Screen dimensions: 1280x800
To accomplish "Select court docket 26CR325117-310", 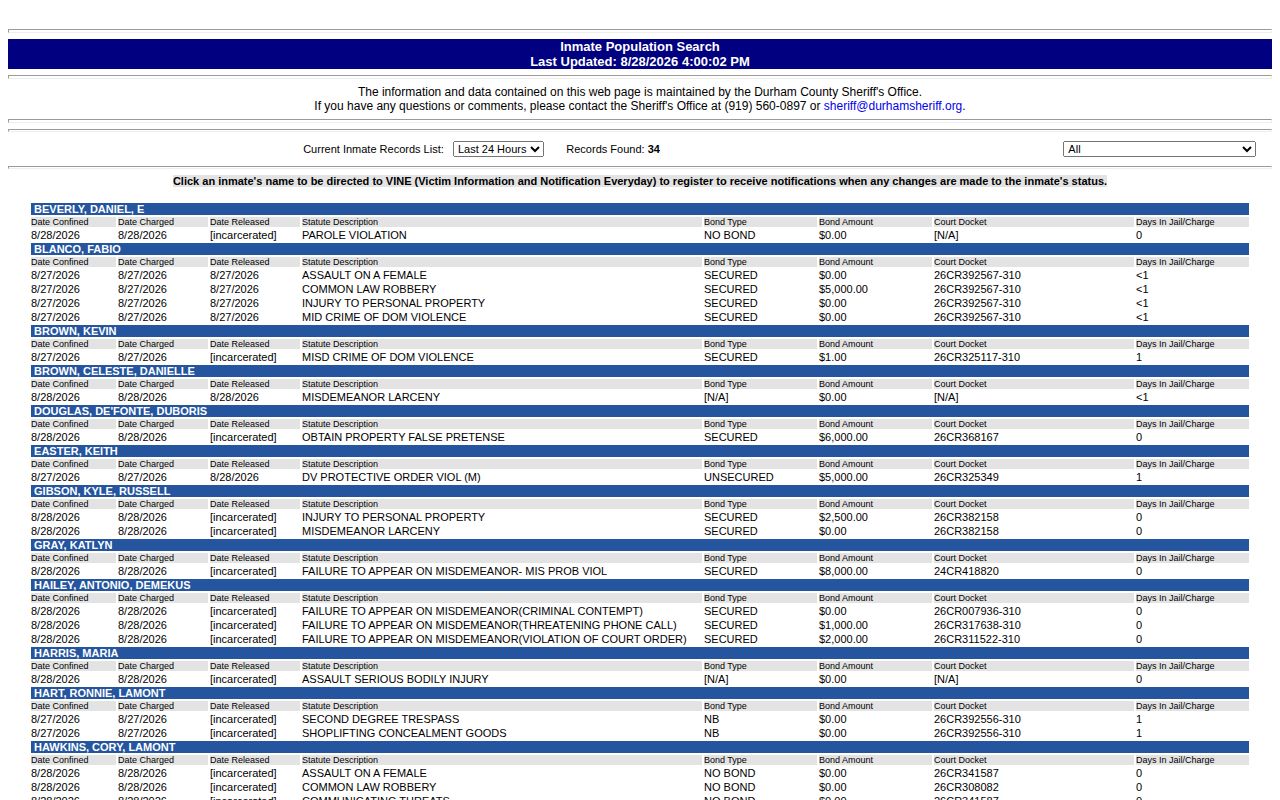I will 977,357.
